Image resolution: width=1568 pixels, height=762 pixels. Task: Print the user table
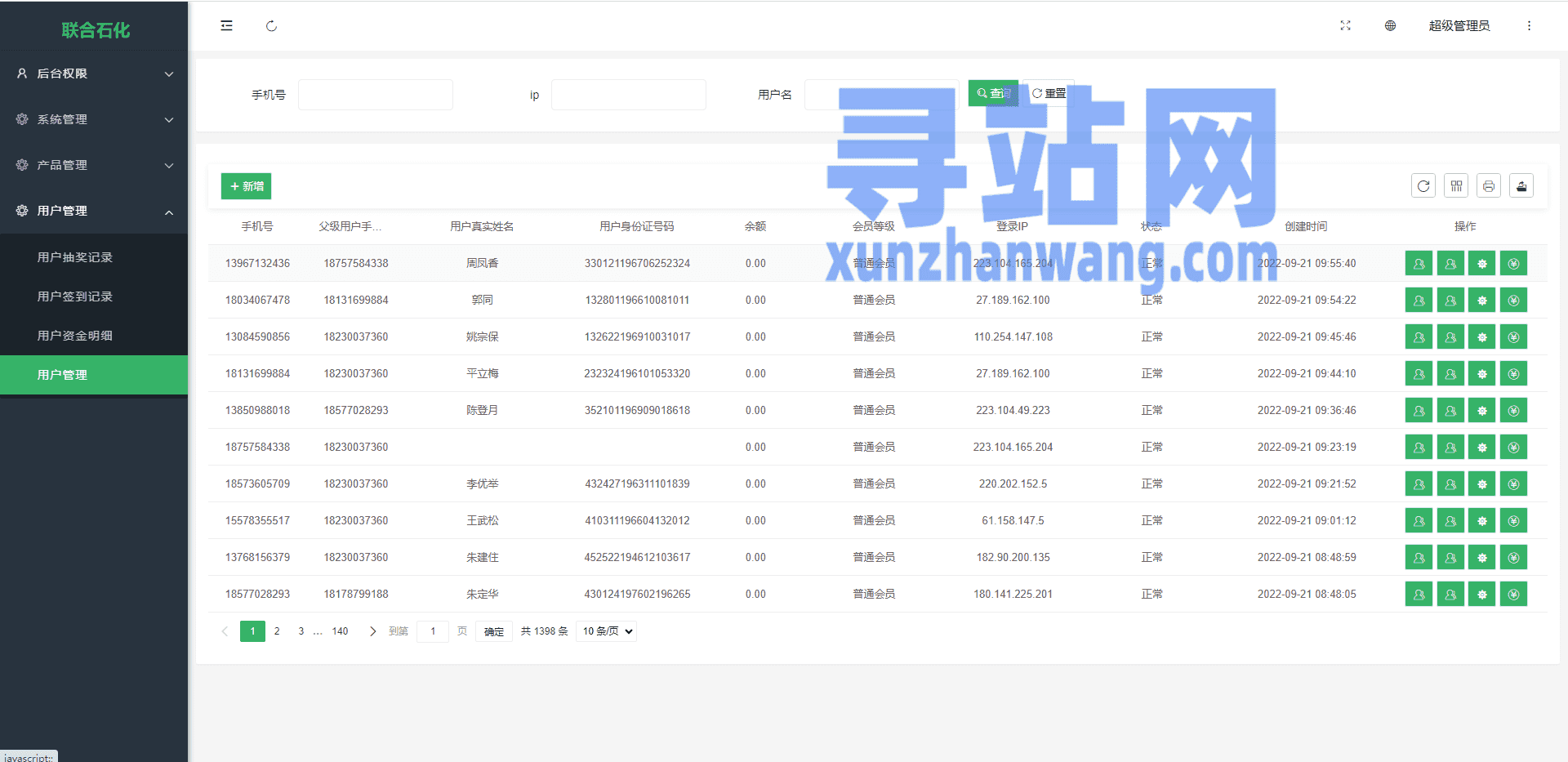1489,186
